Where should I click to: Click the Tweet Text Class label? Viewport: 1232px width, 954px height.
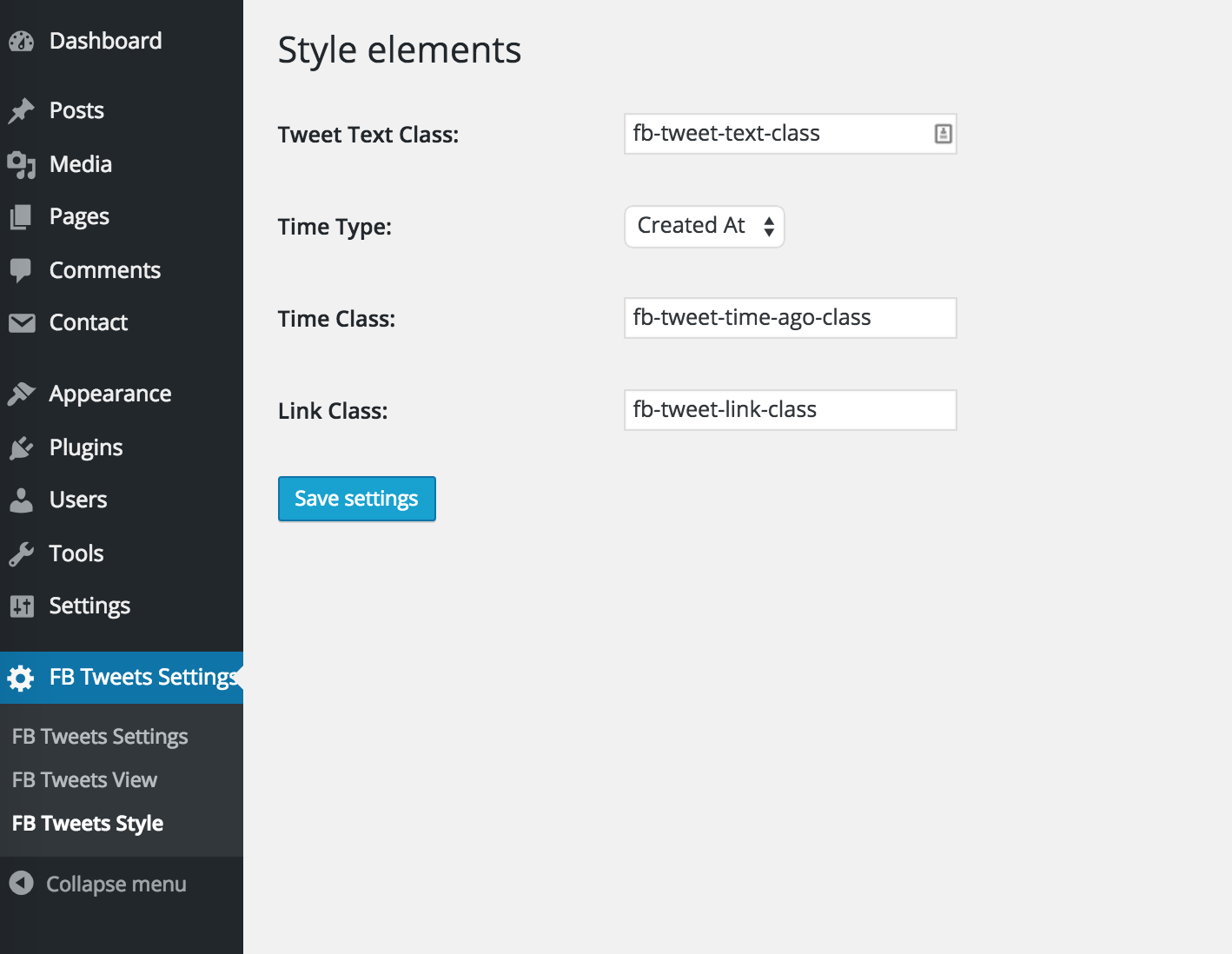[368, 135]
